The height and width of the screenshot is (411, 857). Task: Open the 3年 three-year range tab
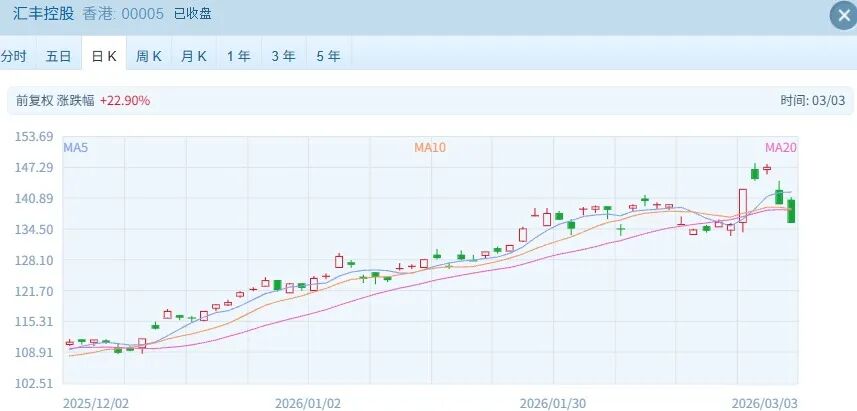pyautogui.click(x=283, y=56)
